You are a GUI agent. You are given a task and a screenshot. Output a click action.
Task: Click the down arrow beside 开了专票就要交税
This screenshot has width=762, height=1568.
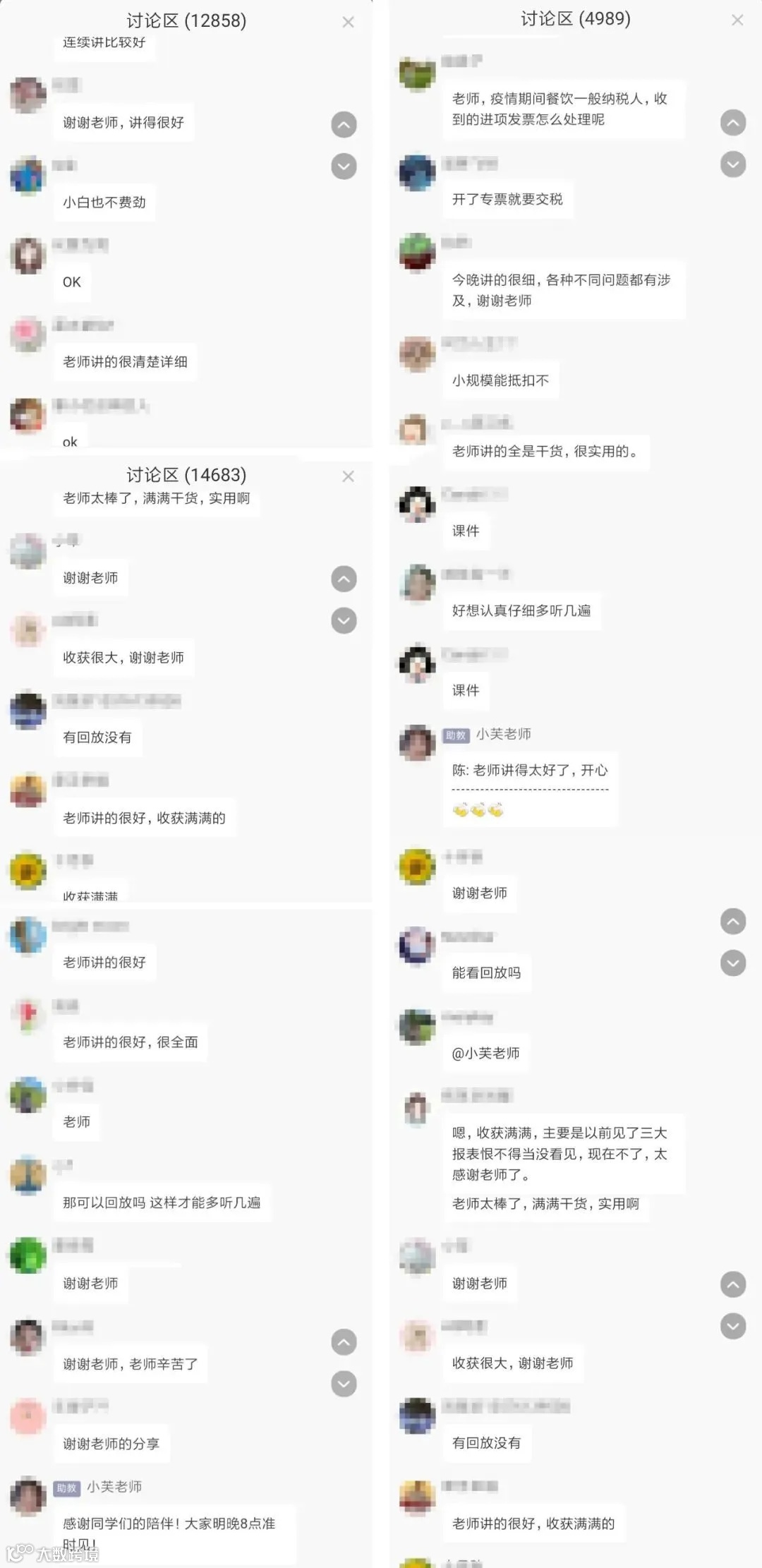733,164
